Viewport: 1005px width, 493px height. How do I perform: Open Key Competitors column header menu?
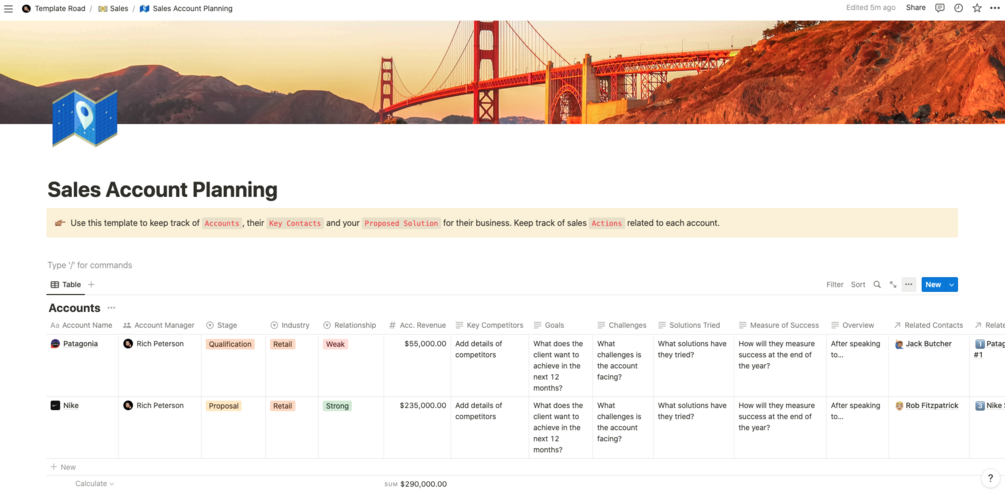tap(490, 325)
